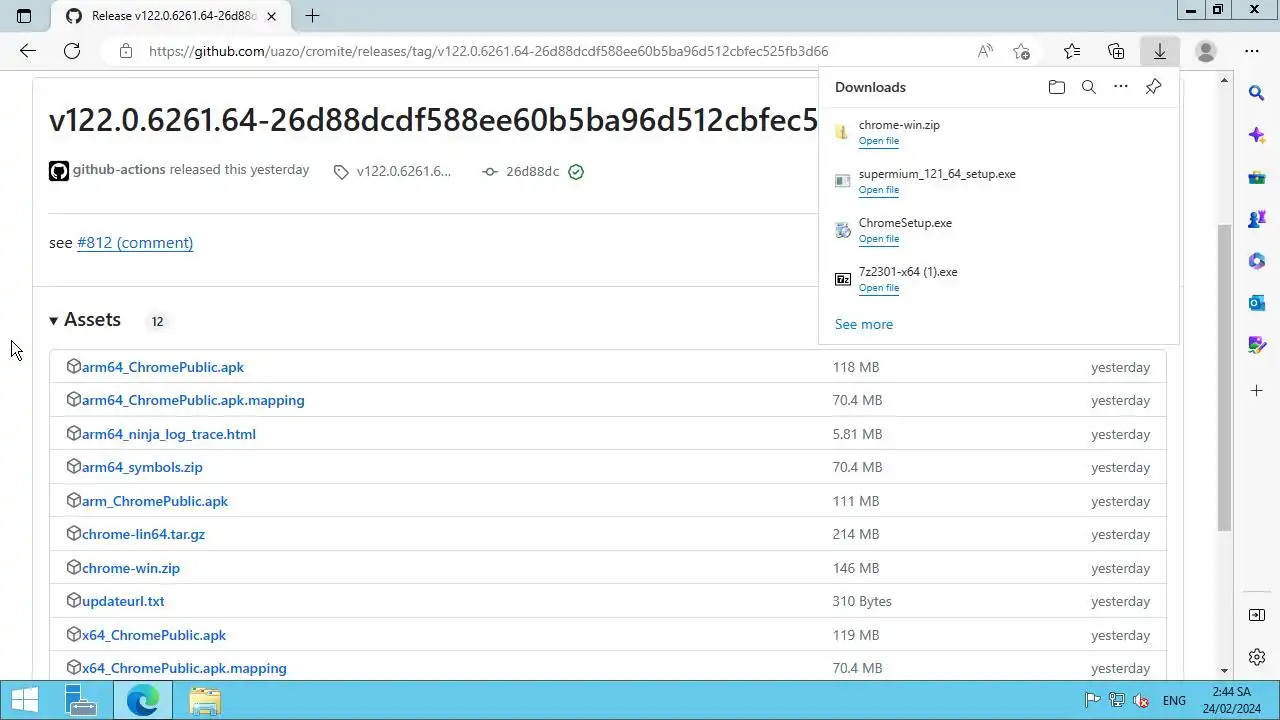Open sidebar Search icon

pyautogui.click(x=1257, y=93)
